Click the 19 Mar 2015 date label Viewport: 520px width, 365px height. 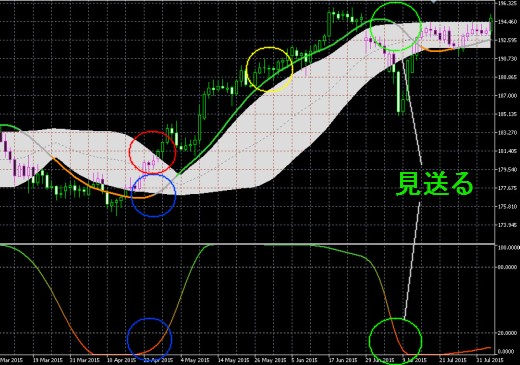48,360
